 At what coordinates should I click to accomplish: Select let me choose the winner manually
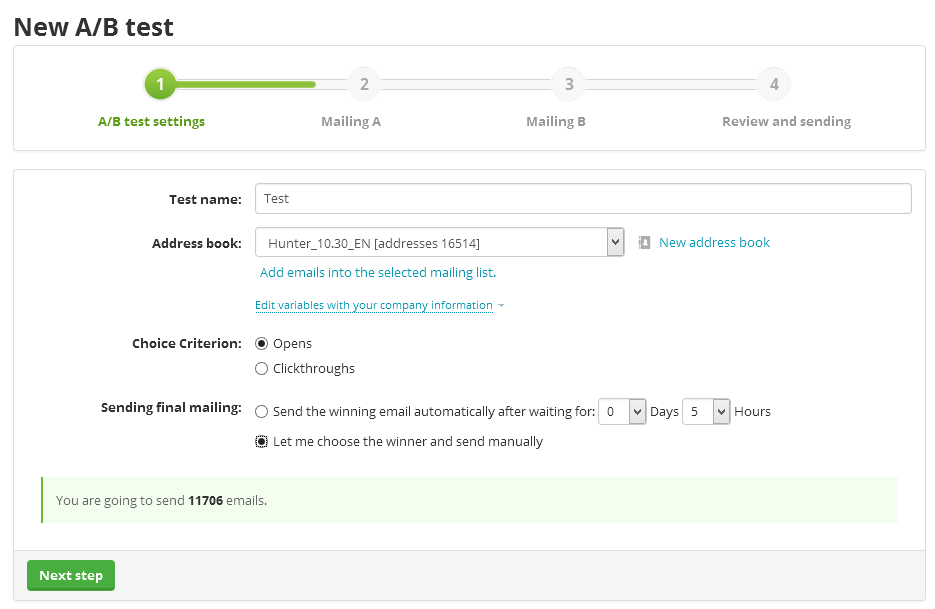tap(262, 441)
